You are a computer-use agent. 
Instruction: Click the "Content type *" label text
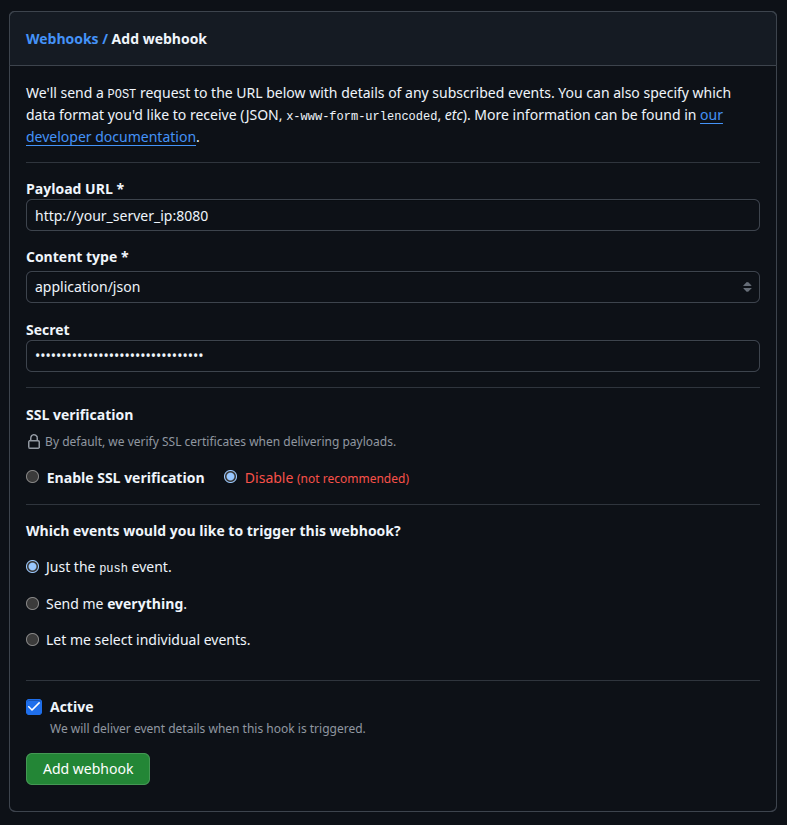tap(77, 257)
